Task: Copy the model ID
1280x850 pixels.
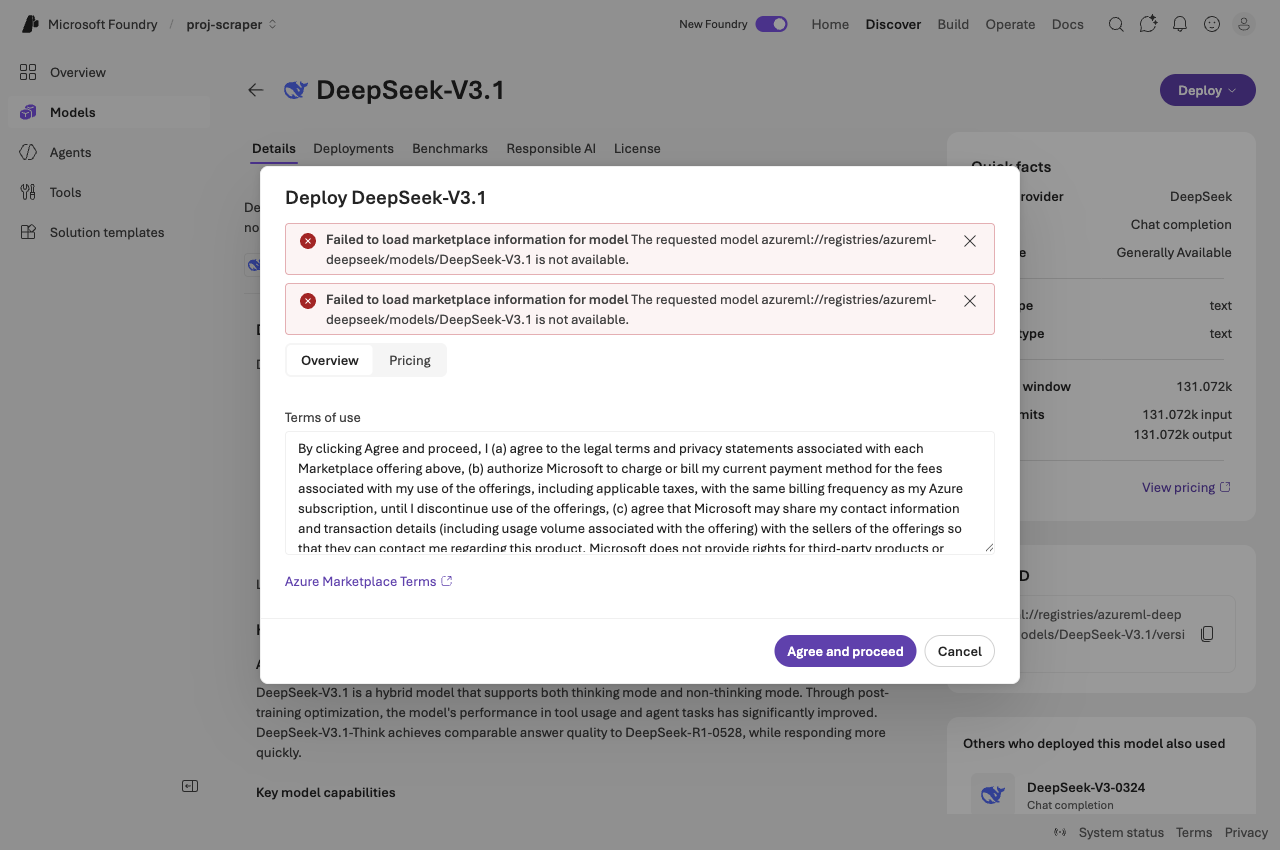Action: point(1207,634)
